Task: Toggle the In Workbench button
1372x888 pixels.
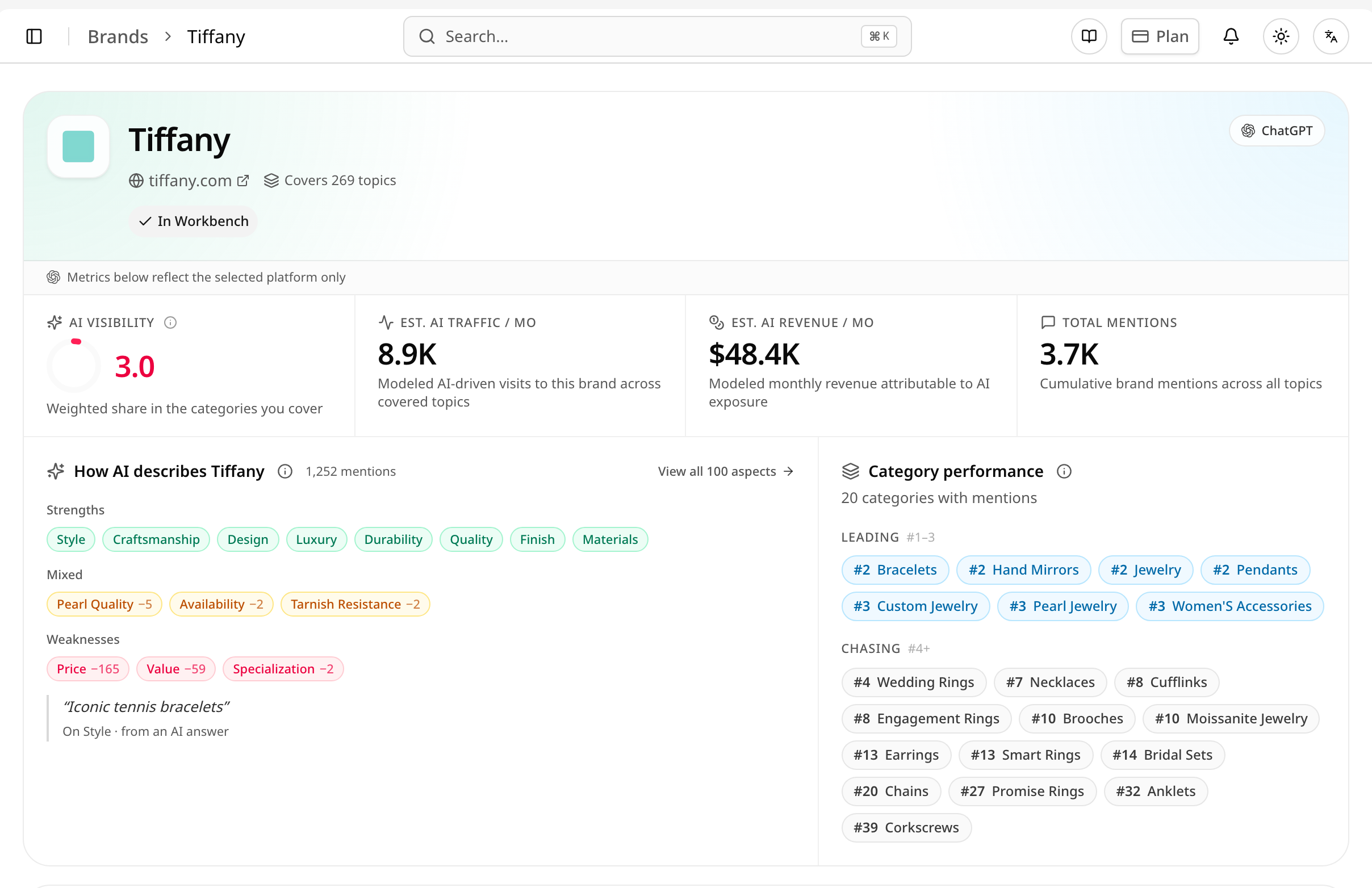Action: 193,221
